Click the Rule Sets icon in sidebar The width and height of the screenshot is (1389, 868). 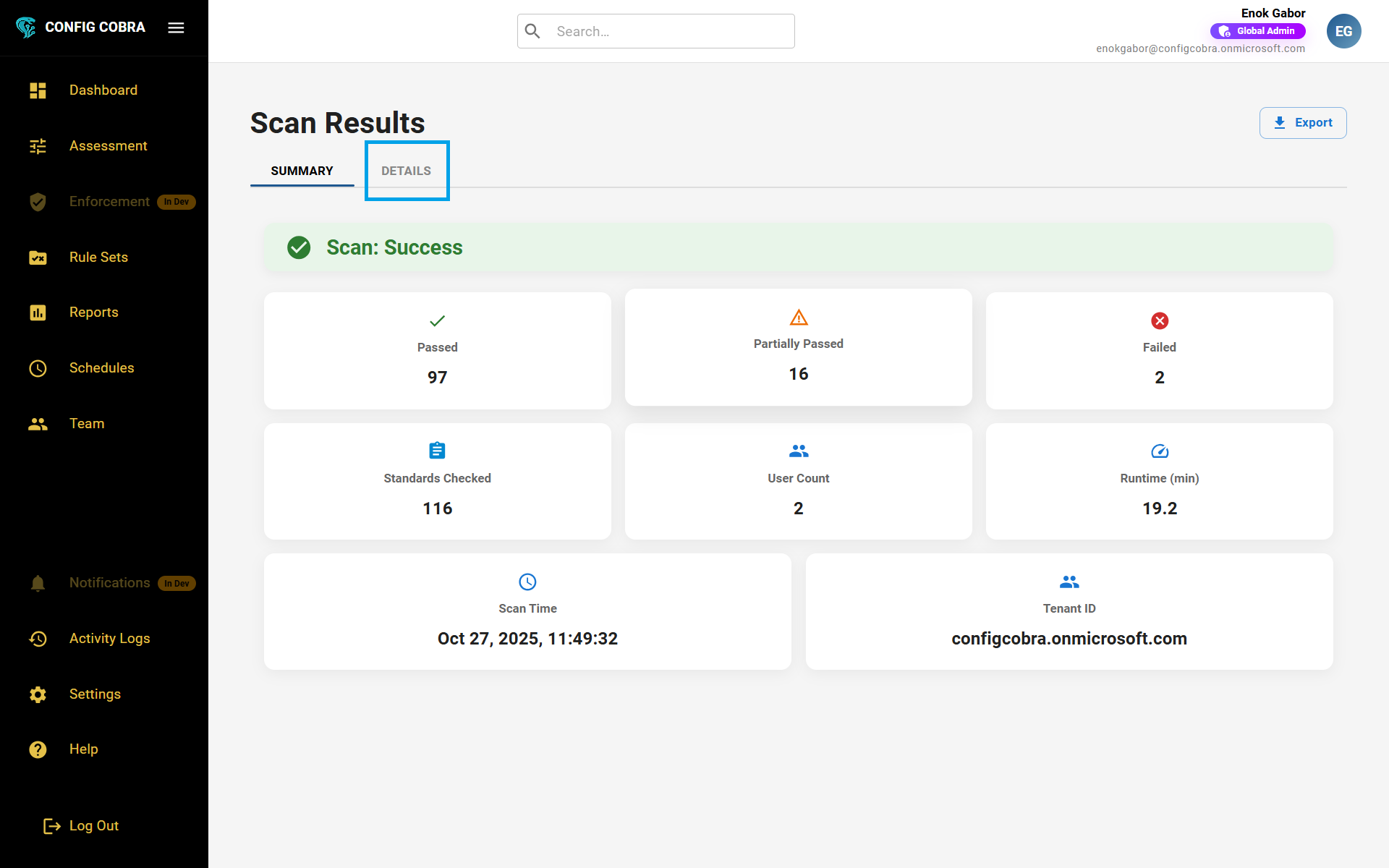point(38,258)
